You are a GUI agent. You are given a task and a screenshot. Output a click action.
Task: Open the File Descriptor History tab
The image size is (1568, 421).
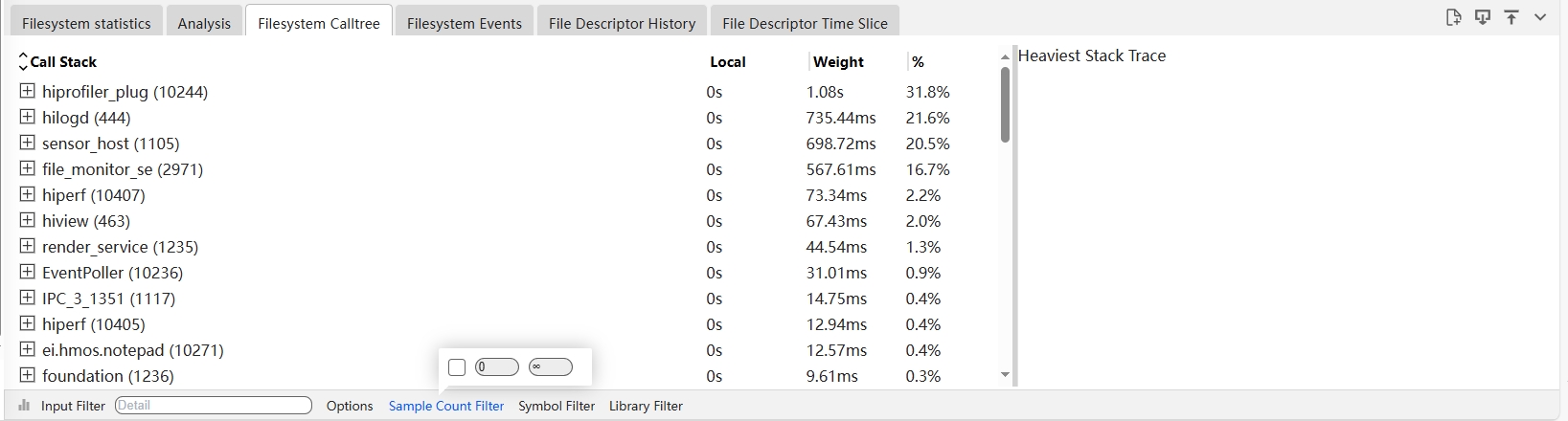(622, 23)
